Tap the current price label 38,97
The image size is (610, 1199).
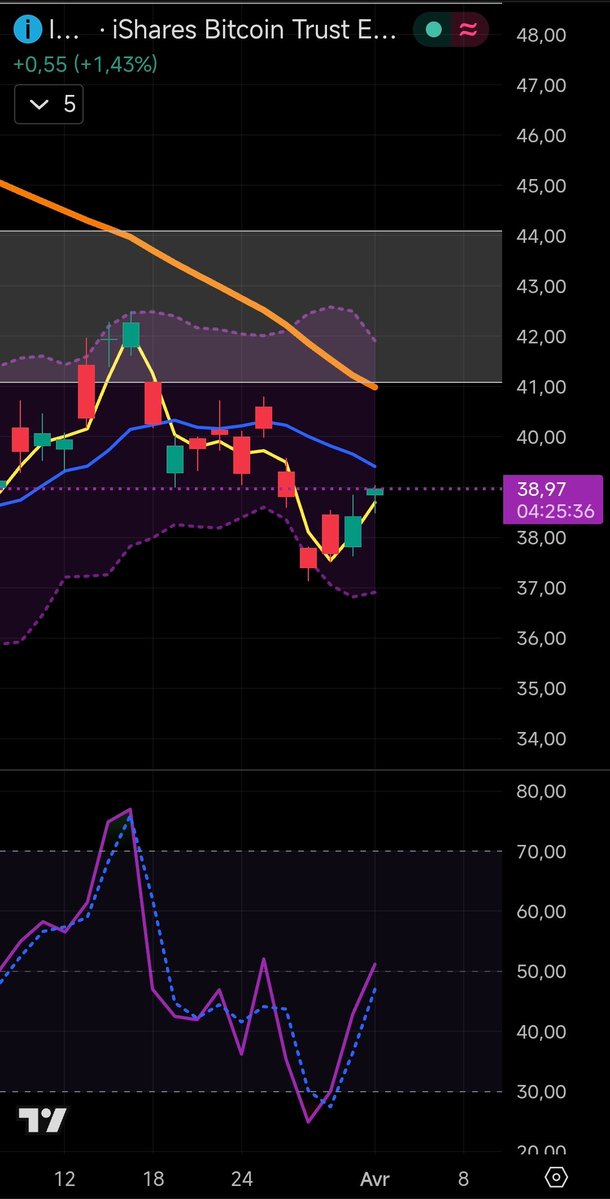pyautogui.click(x=540, y=489)
